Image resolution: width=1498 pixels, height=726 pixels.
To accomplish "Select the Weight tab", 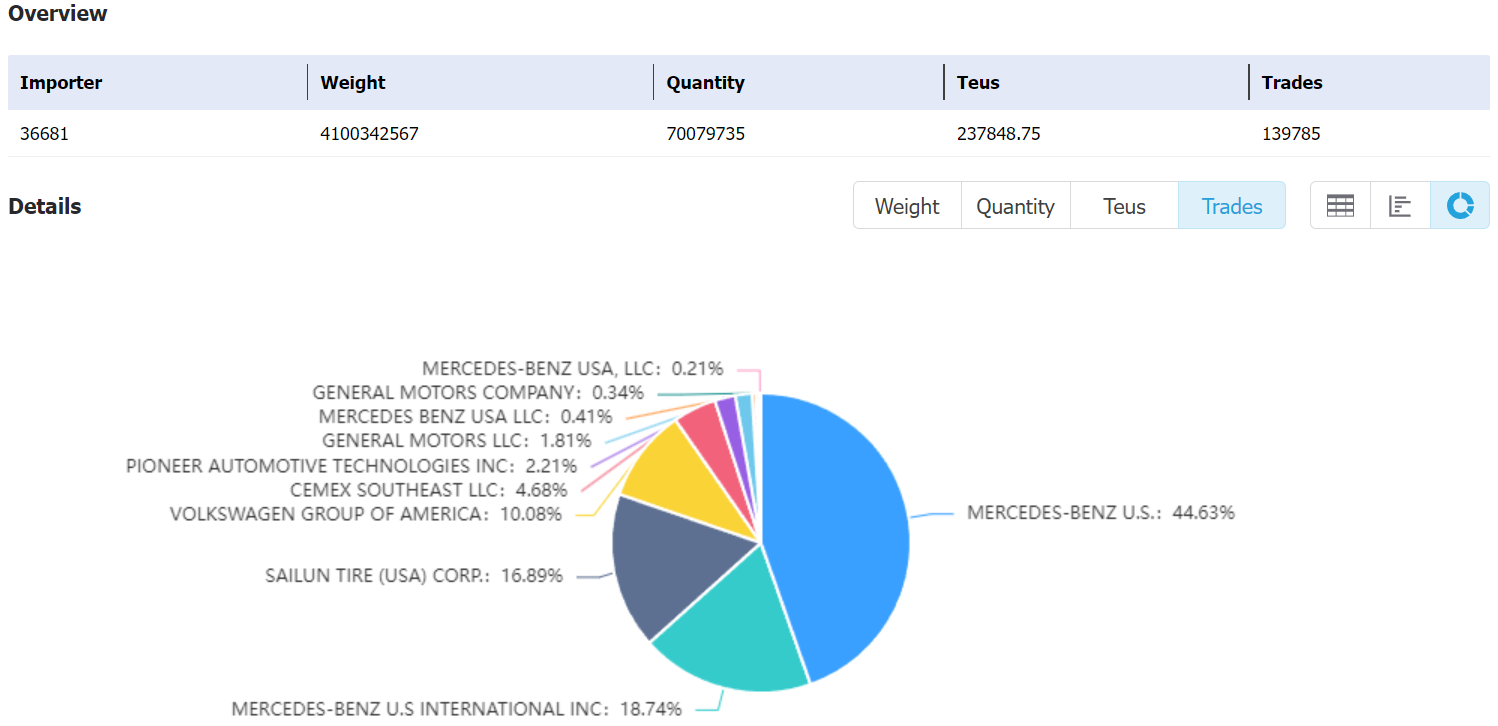I will 907,206.
